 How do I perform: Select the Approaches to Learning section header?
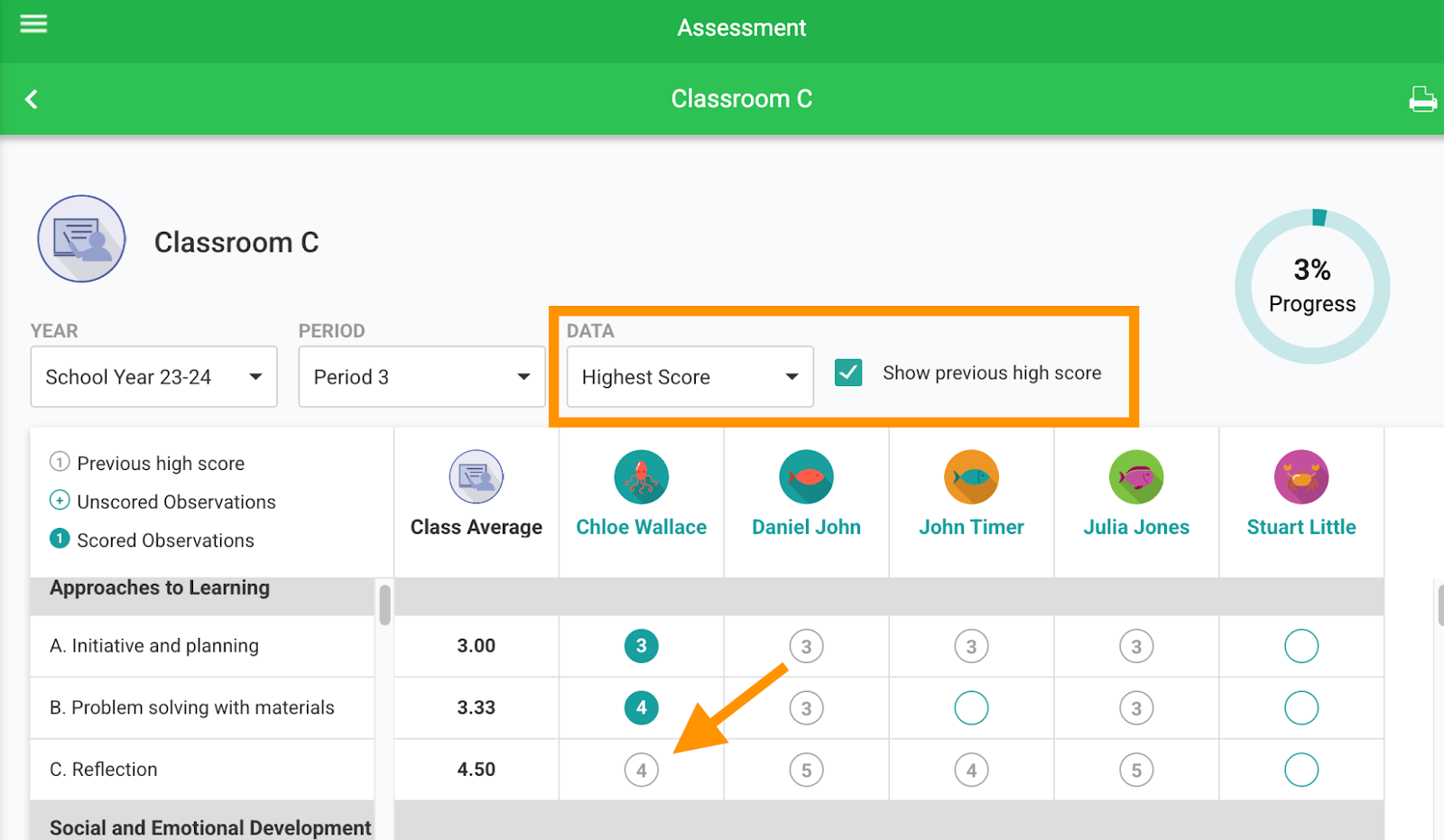(x=160, y=588)
